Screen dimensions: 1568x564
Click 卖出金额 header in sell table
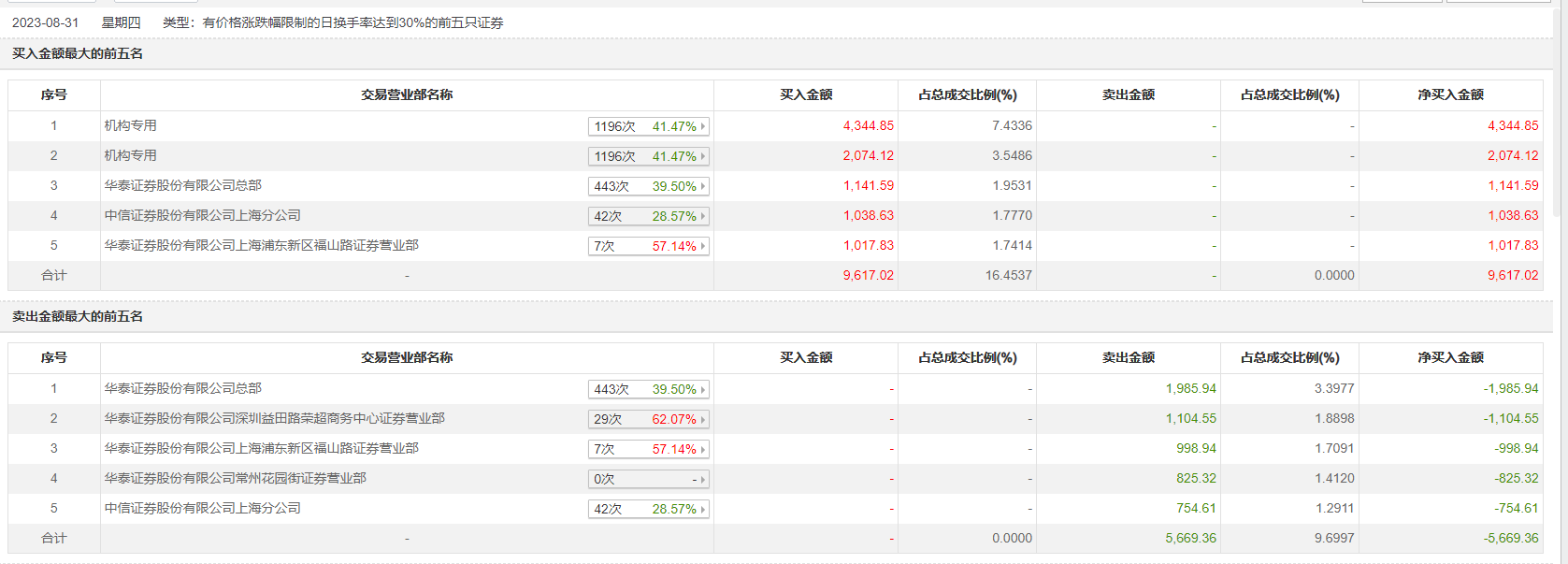pyautogui.click(x=1128, y=357)
